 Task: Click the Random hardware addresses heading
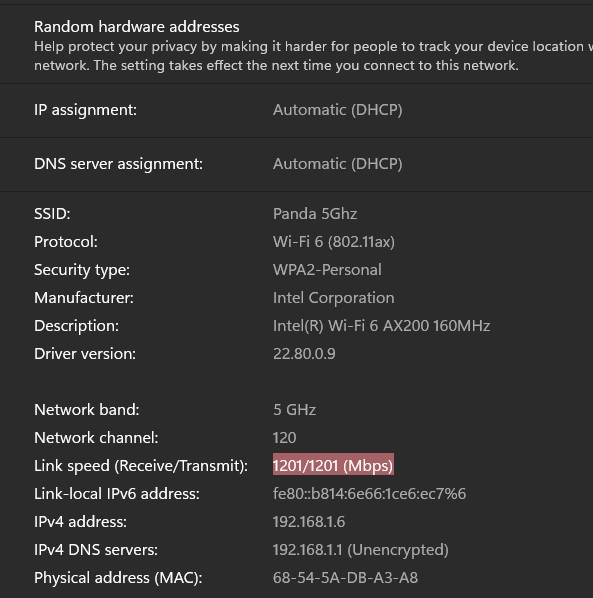[x=137, y=27]
